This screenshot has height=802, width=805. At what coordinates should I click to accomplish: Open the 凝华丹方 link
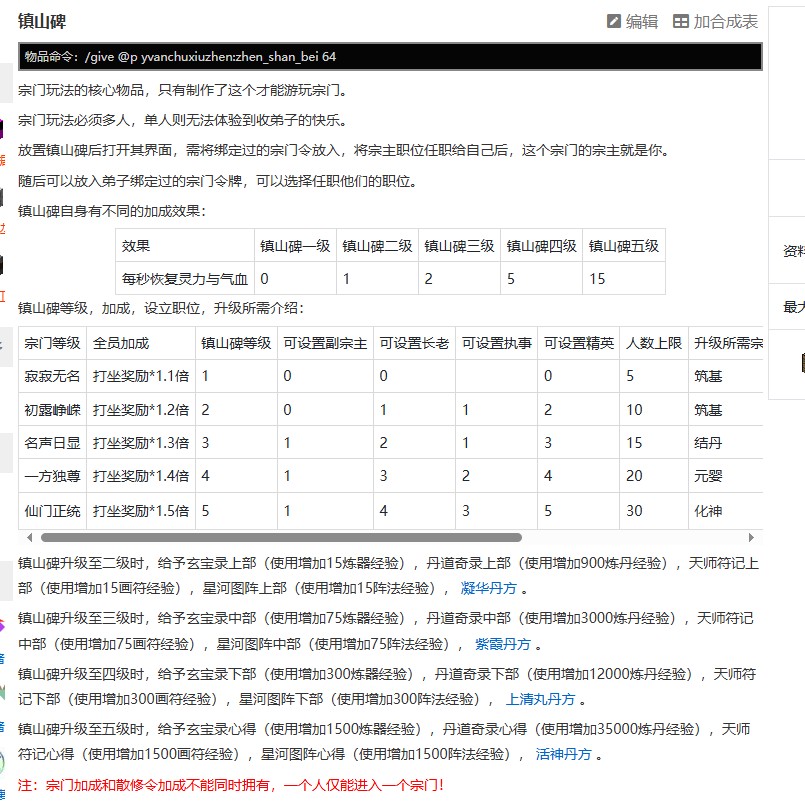[x=488, y=588]
